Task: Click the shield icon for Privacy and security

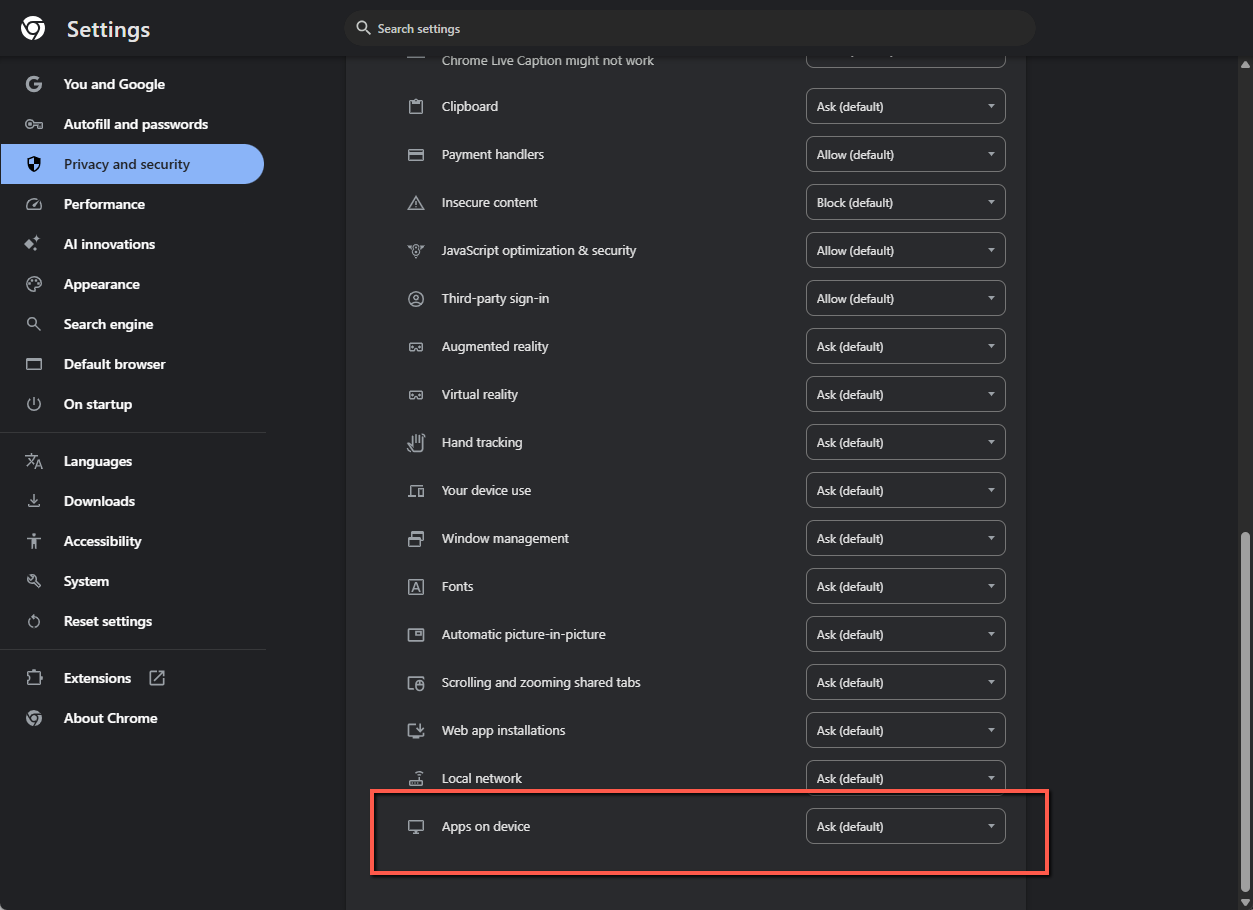Action: [34, 164]
